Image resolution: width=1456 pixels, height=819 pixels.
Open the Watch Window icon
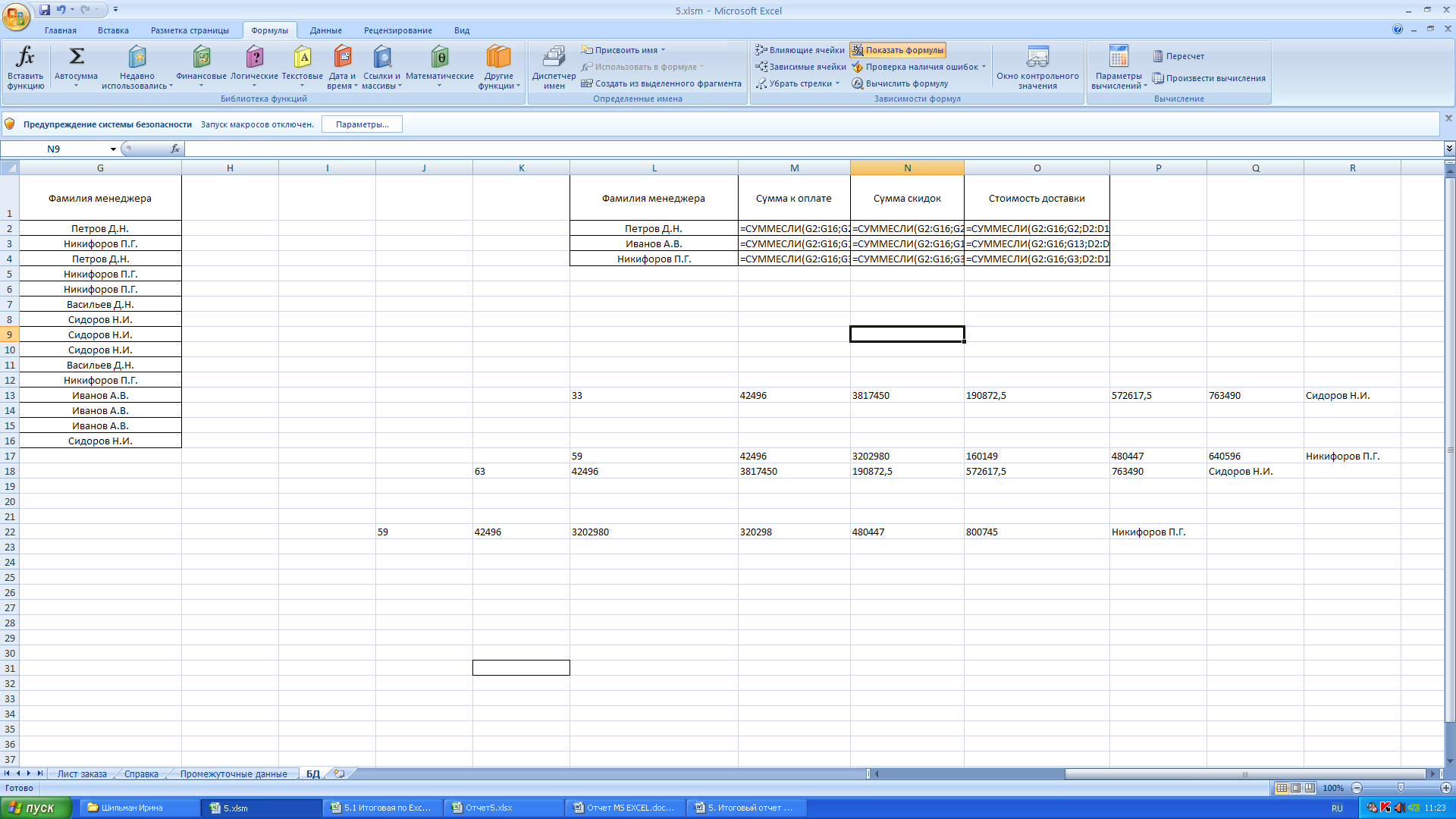click(x=1037, y=57)
